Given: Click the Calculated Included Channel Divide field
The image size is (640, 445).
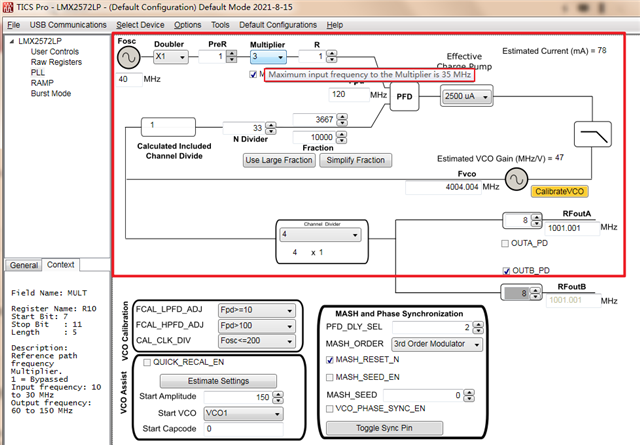Looking at the screenshot, I should (168, 127).
